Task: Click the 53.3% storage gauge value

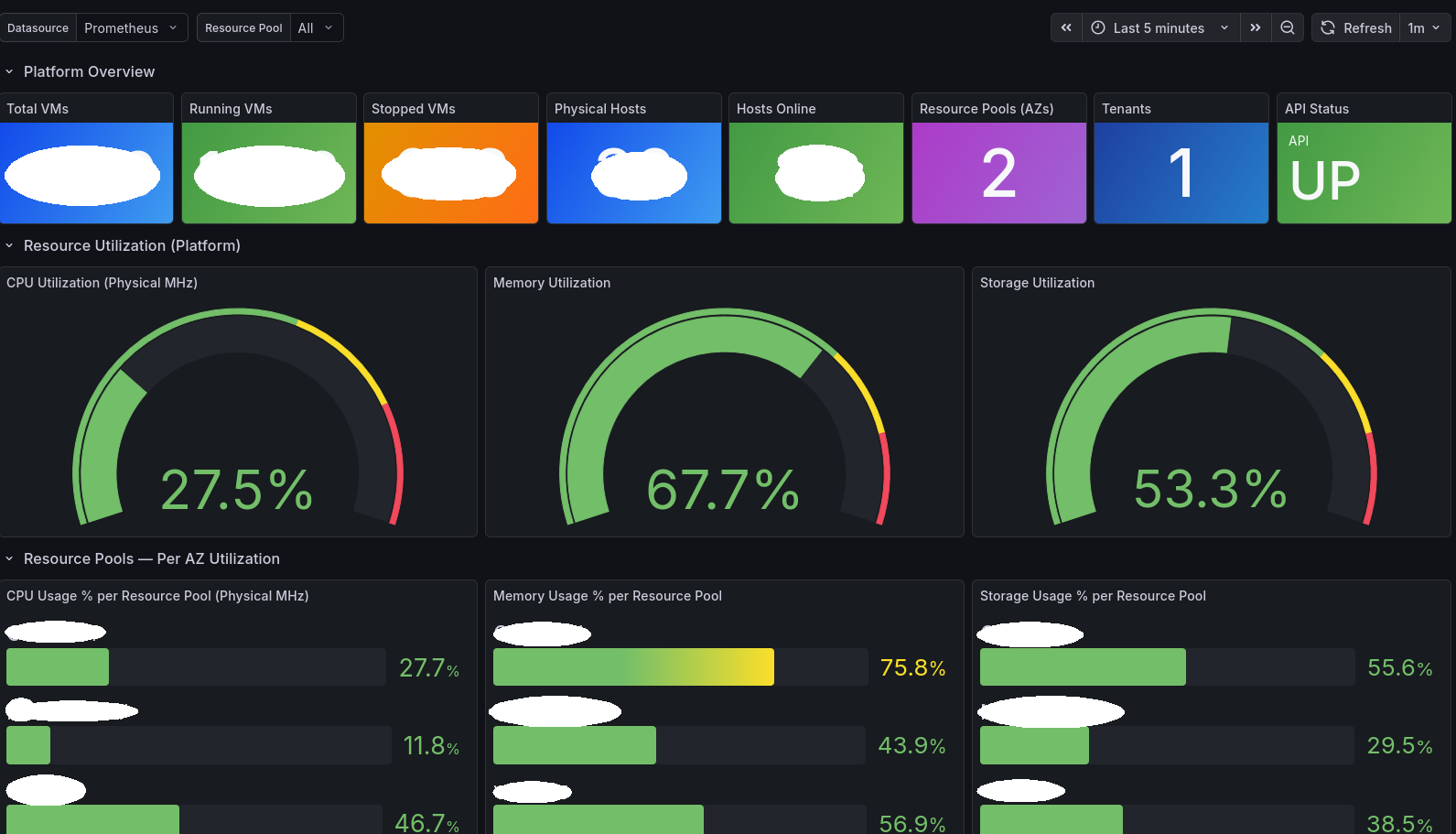Action: 1211,490
